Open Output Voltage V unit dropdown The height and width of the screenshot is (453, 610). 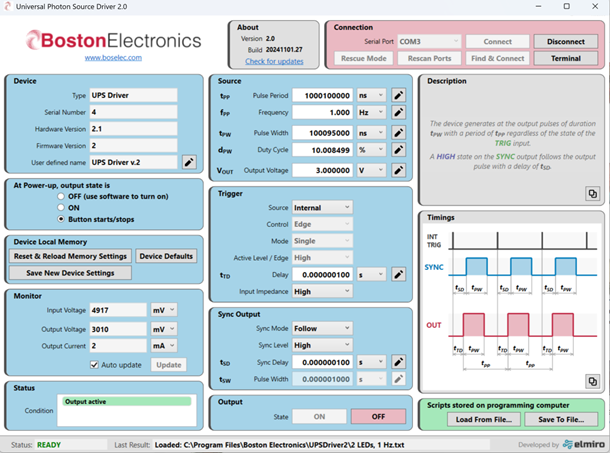tap(372, 170)
